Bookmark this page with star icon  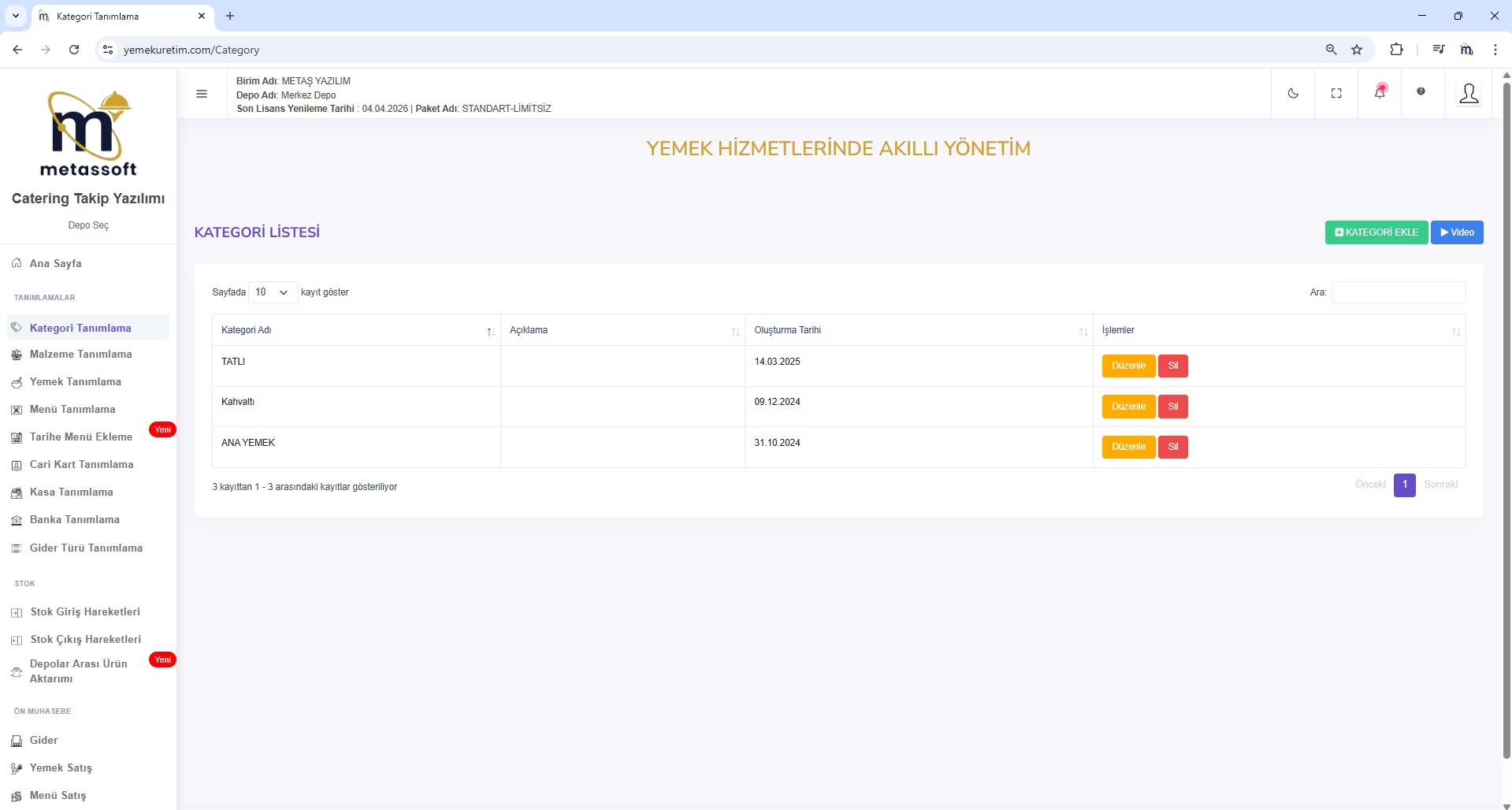click(x=1357, y=50)
